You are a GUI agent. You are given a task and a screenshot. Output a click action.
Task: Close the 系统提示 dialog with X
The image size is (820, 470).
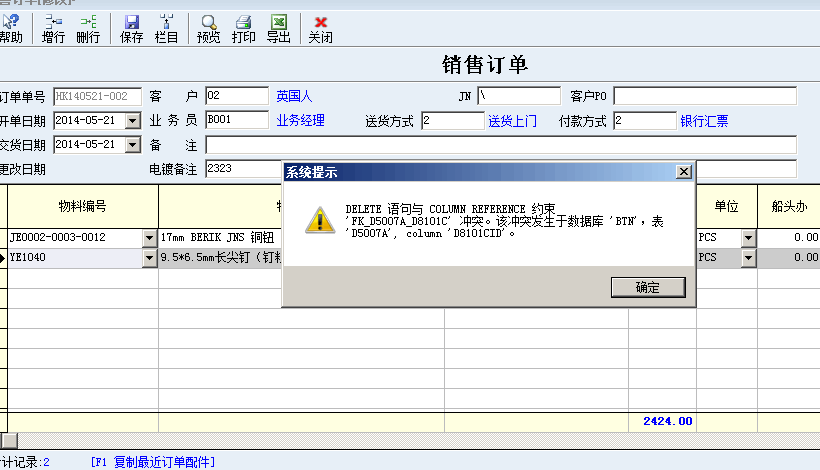(x=684, y=171)
